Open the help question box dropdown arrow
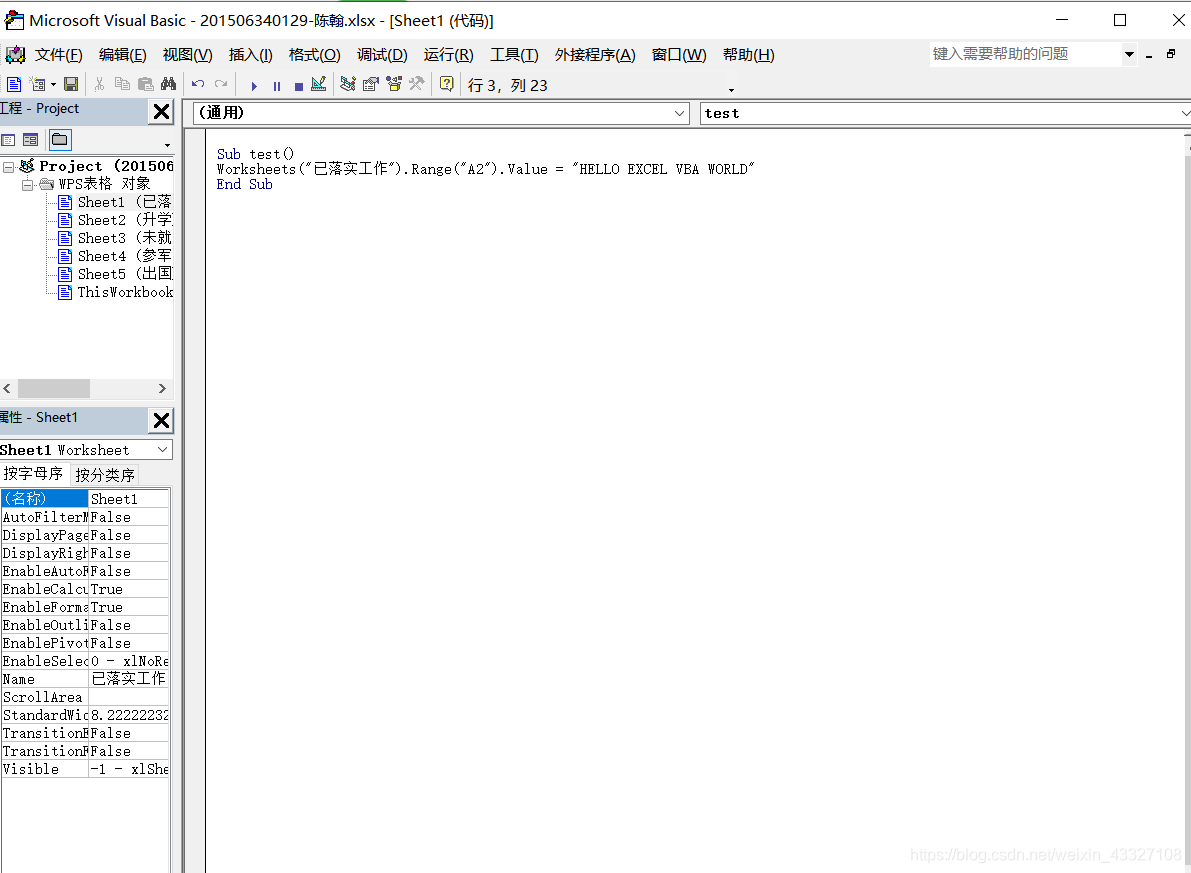1191x873 pixels. pyautogui.click(x=1129, y=54)
